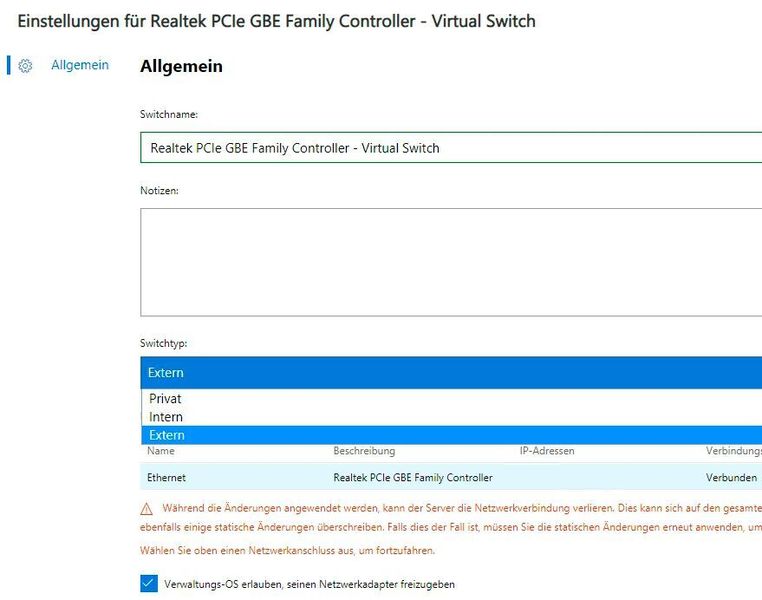Click the Switchname input field
The height and width of the screenshot is (600, 762).
tap(451, 148)
